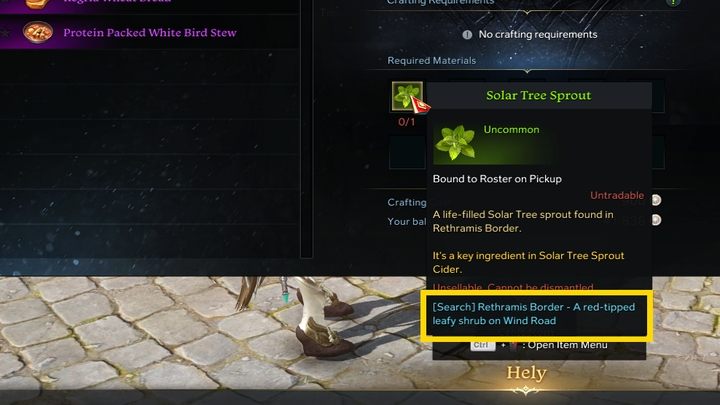The height and width of the screenshot is (405, 720).
Task: Click the Required Materials section header
Action: coord(432,61)
